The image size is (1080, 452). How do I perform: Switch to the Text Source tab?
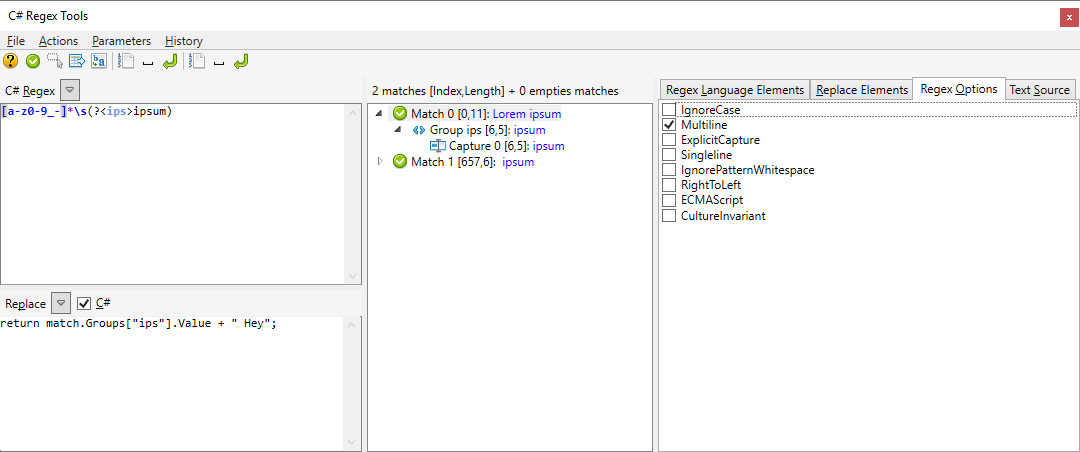[x=1039, y=90]
